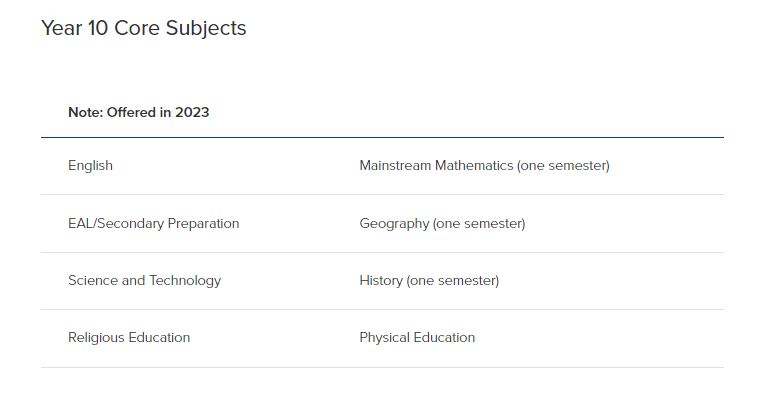Click the Year 10 Core Subjects heading
The image size is (777, 419).
(x=144, y=28)
